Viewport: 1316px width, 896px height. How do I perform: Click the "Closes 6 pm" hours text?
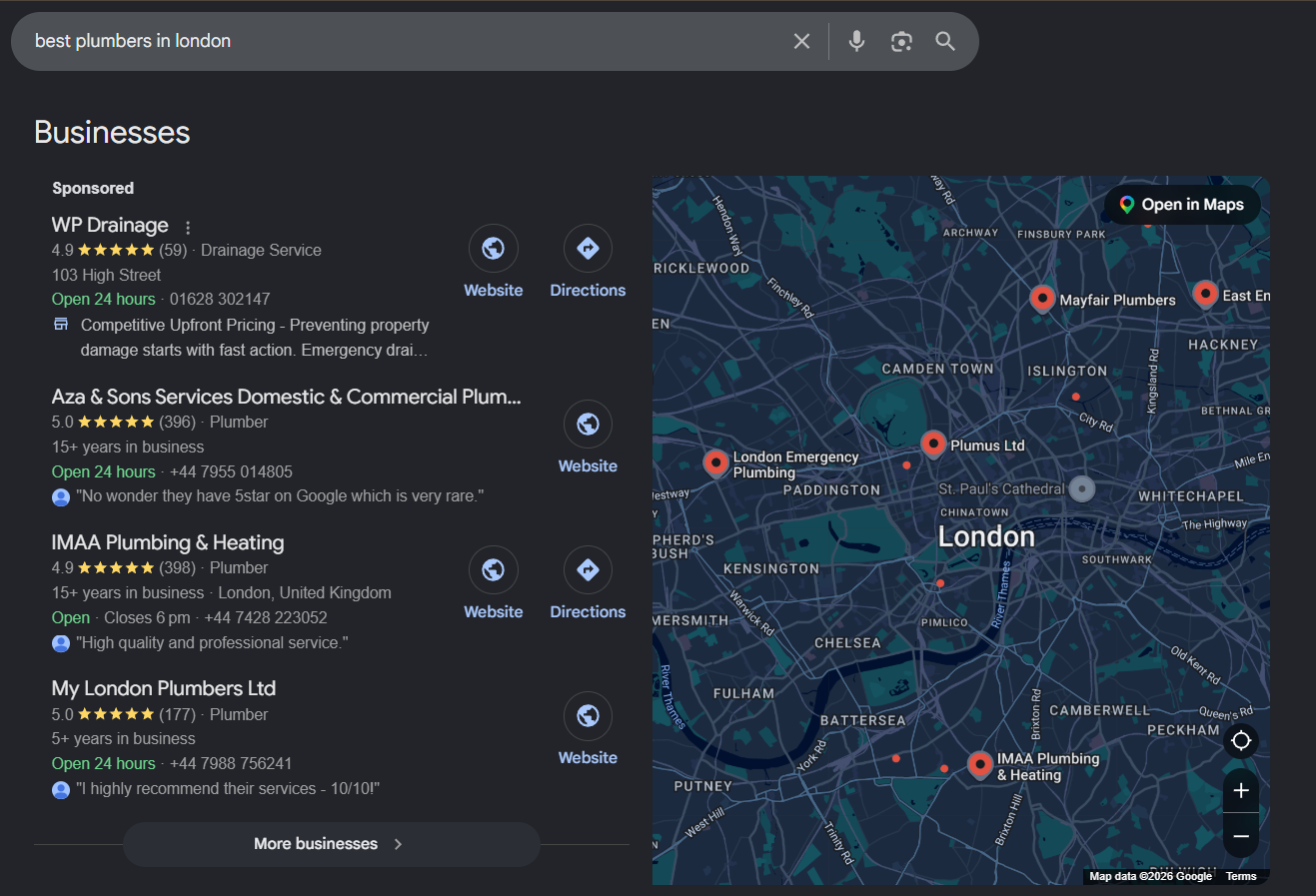point(147,618)
